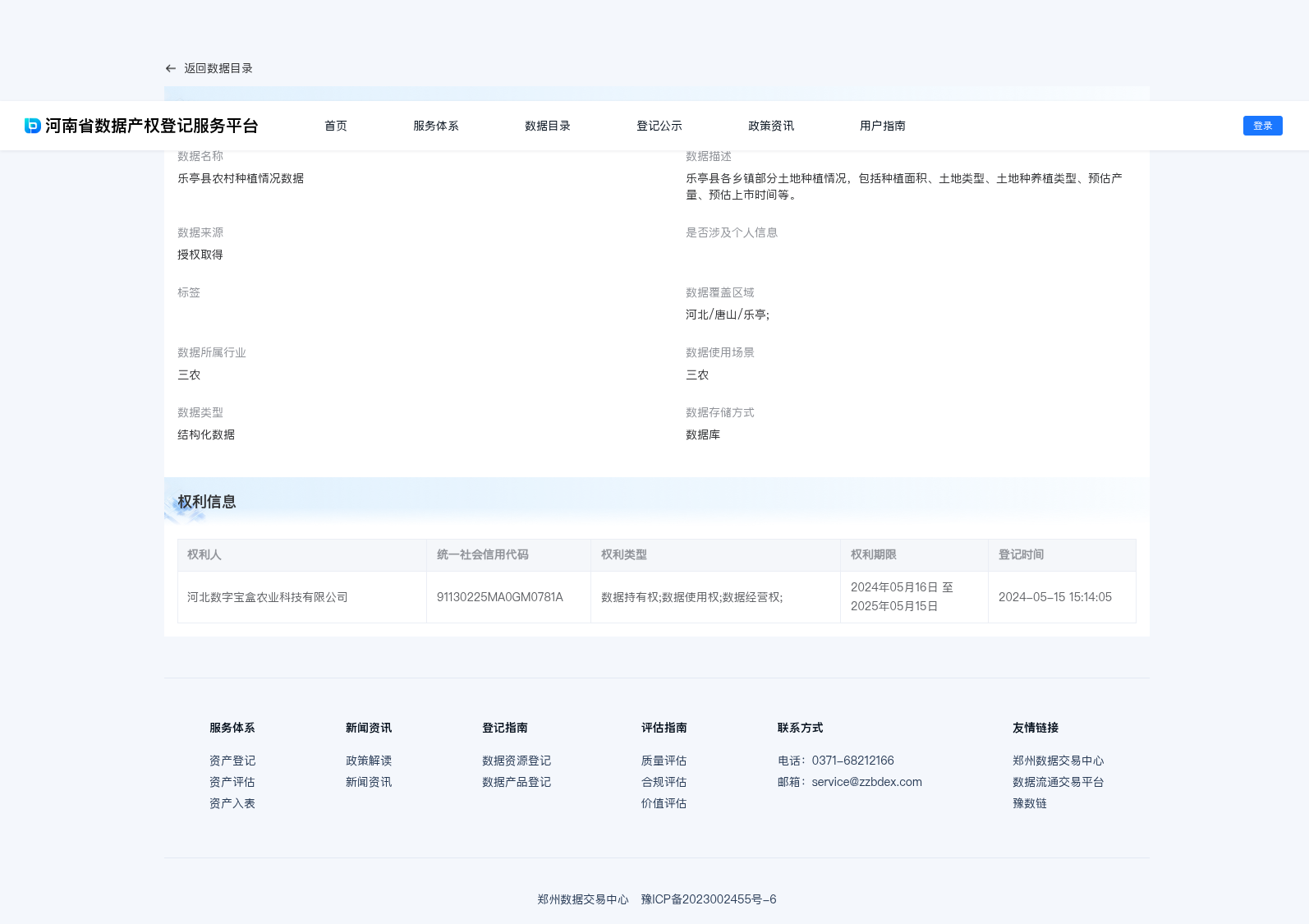The width and height of the screenshot is (1309, 924).
Task: Click the 权利信息 section heading
Action: (x=207, y=502)
